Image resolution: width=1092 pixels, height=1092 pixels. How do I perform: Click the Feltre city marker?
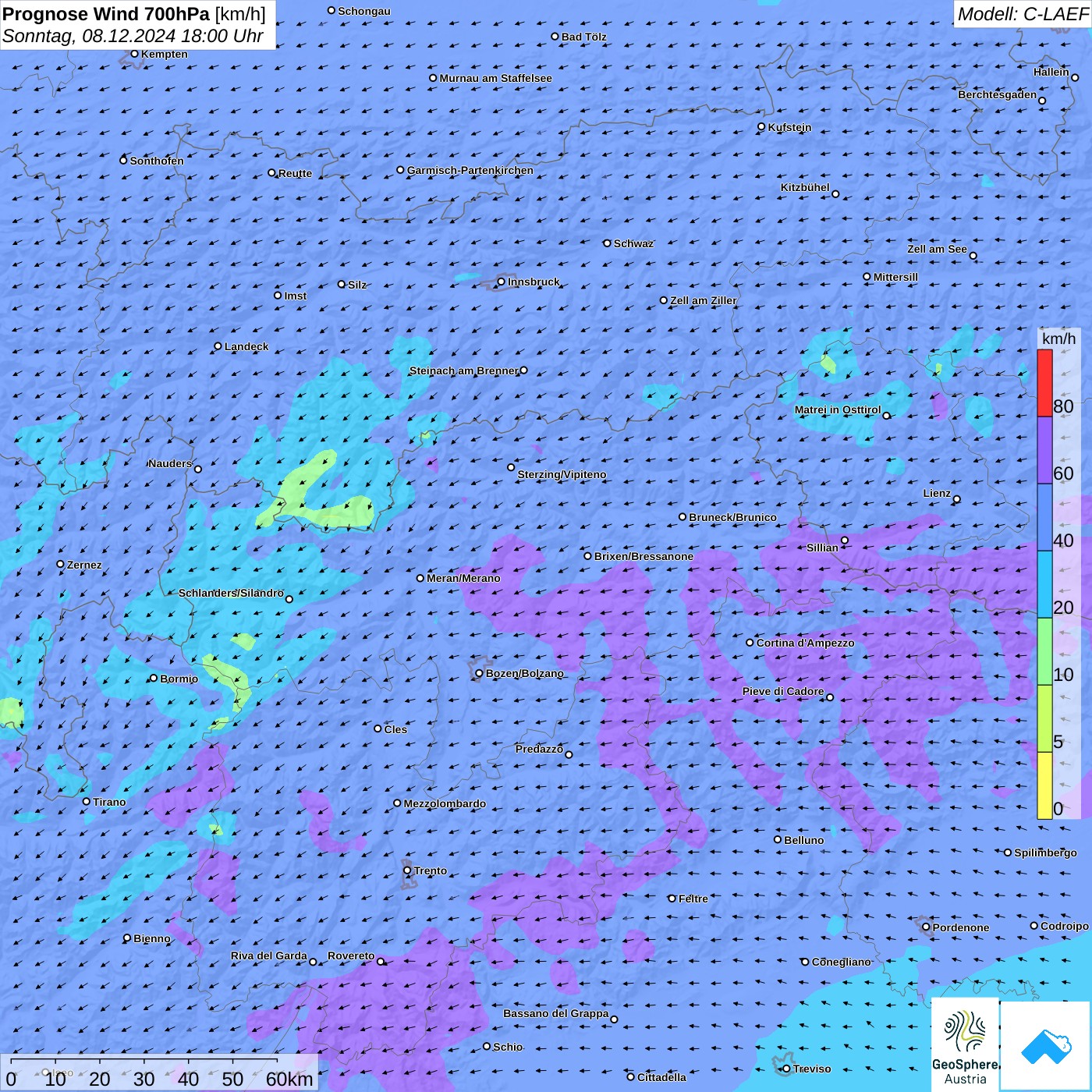coord(672,899)
